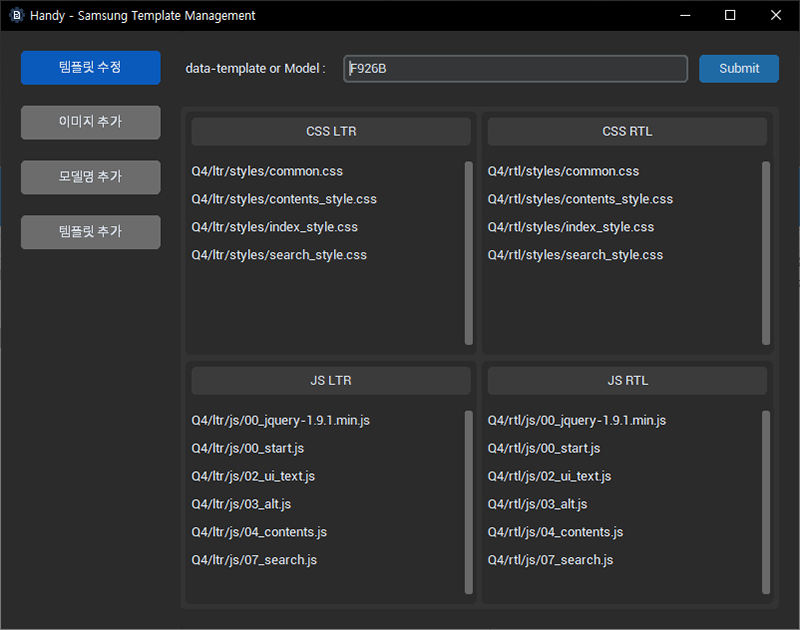This screenshot has width=800, height=630.
Task: Select Q4/rtl/js/04_contents.js entry
Action: click(x=555, y=532)
